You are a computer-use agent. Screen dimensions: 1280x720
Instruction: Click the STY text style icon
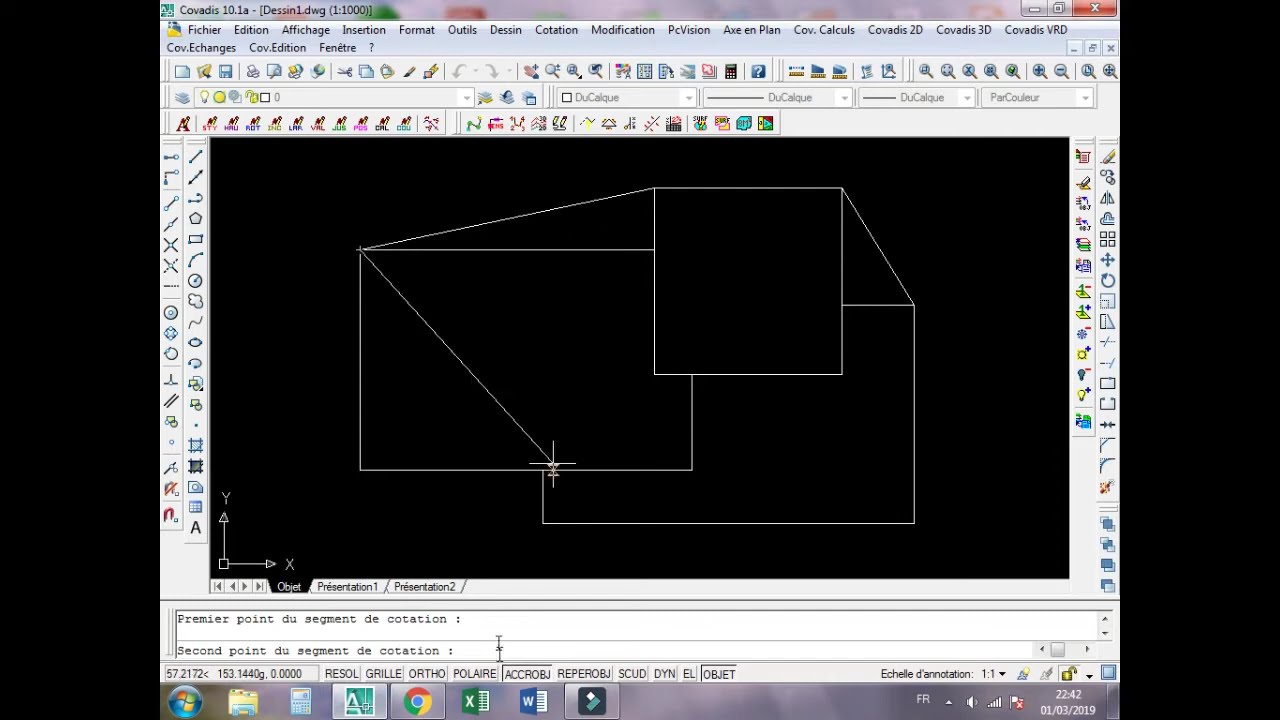210,124
